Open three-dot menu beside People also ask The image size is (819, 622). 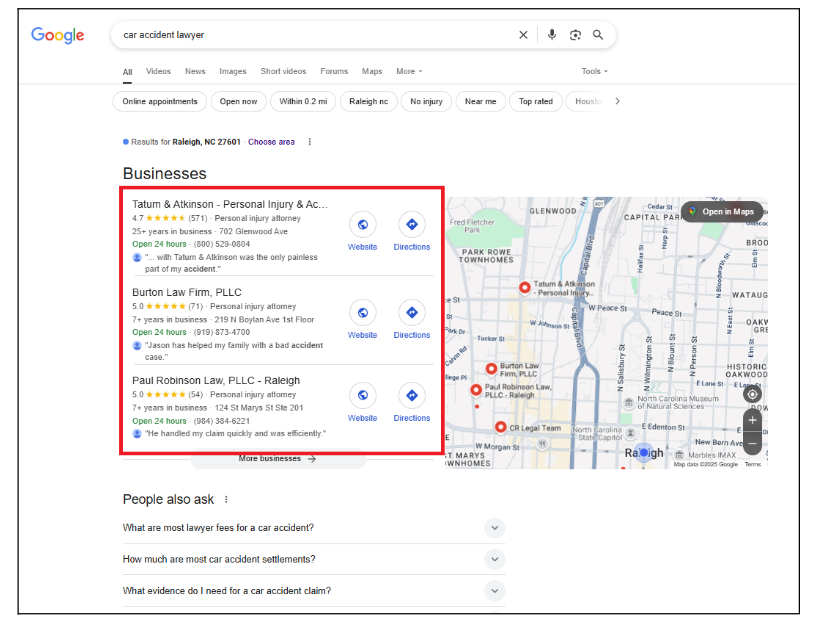tap(226, 499)
